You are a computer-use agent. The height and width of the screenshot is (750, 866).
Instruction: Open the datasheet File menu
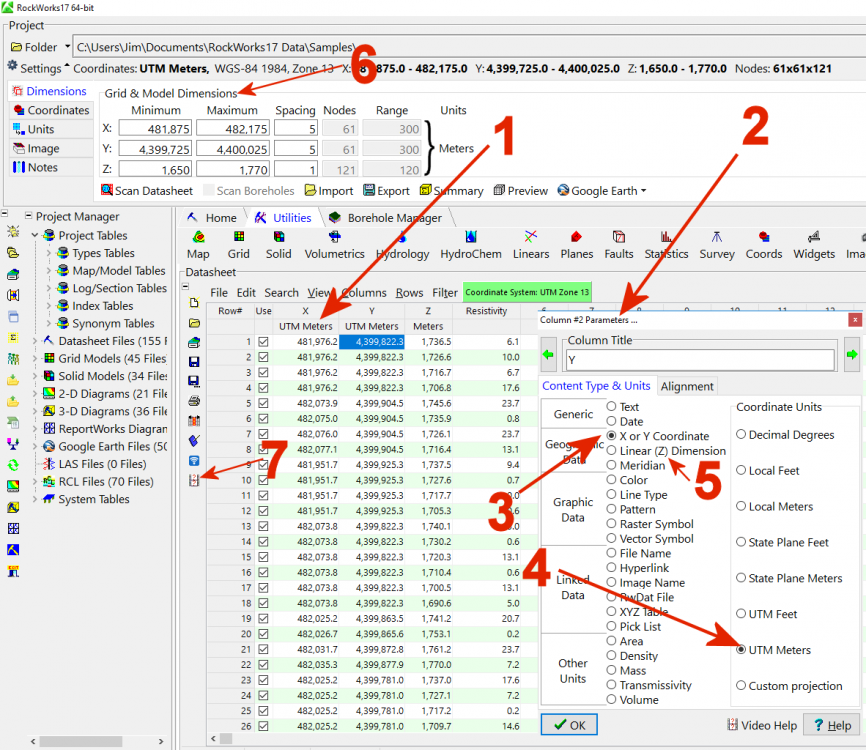tap(219, 293)
